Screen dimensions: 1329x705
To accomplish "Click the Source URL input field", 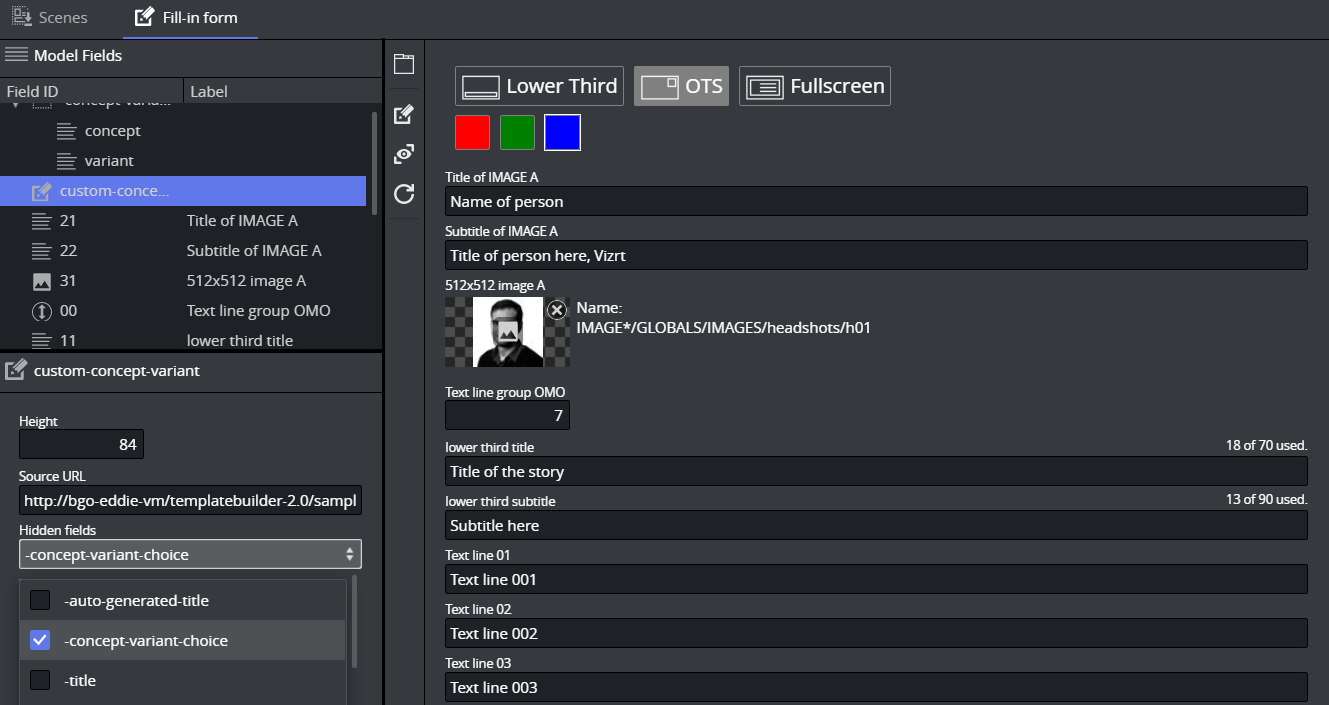I will pyautogui.click(x=190, y=500).
